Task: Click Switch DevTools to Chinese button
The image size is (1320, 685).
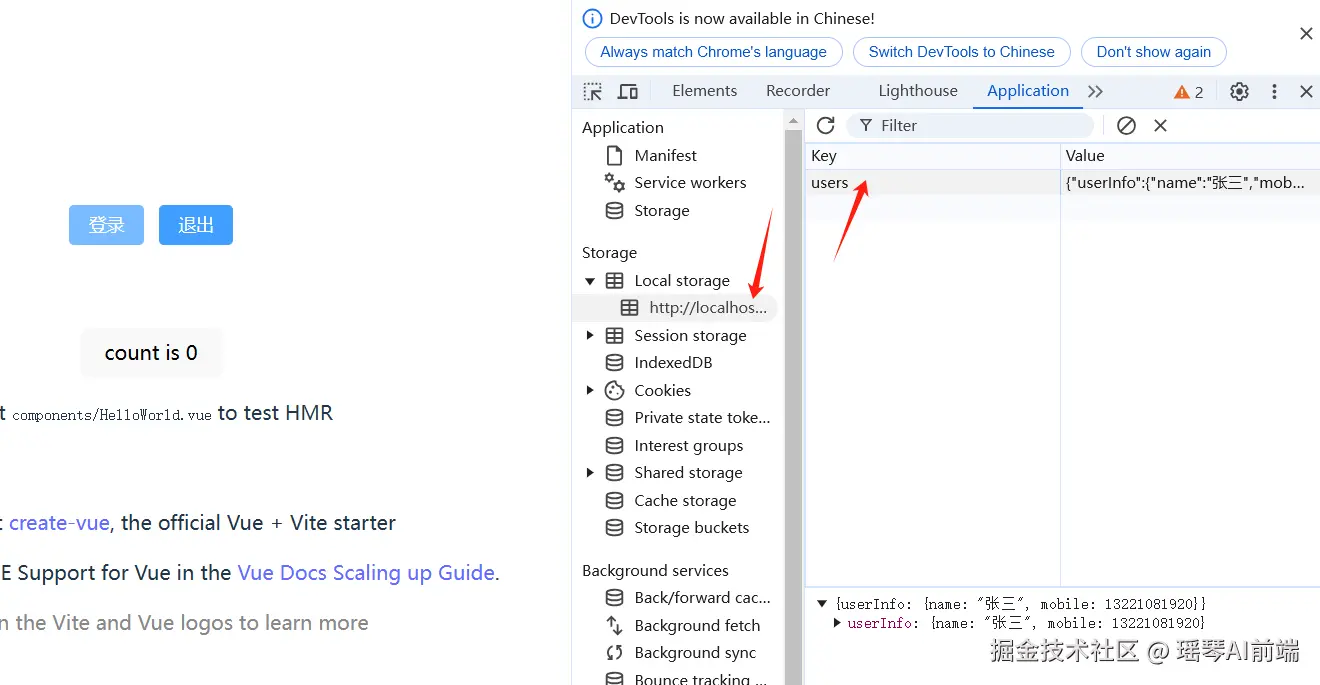Action: coord(962,52)
